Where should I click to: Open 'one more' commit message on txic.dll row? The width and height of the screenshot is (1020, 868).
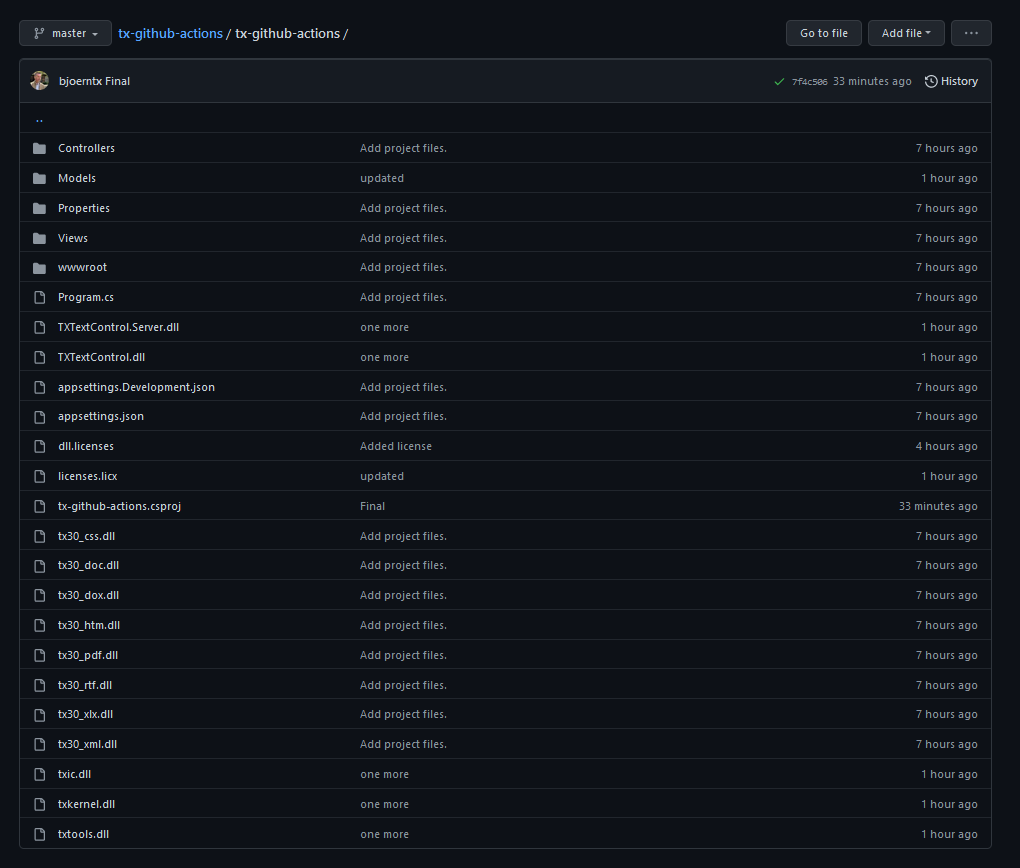point(384,774)
